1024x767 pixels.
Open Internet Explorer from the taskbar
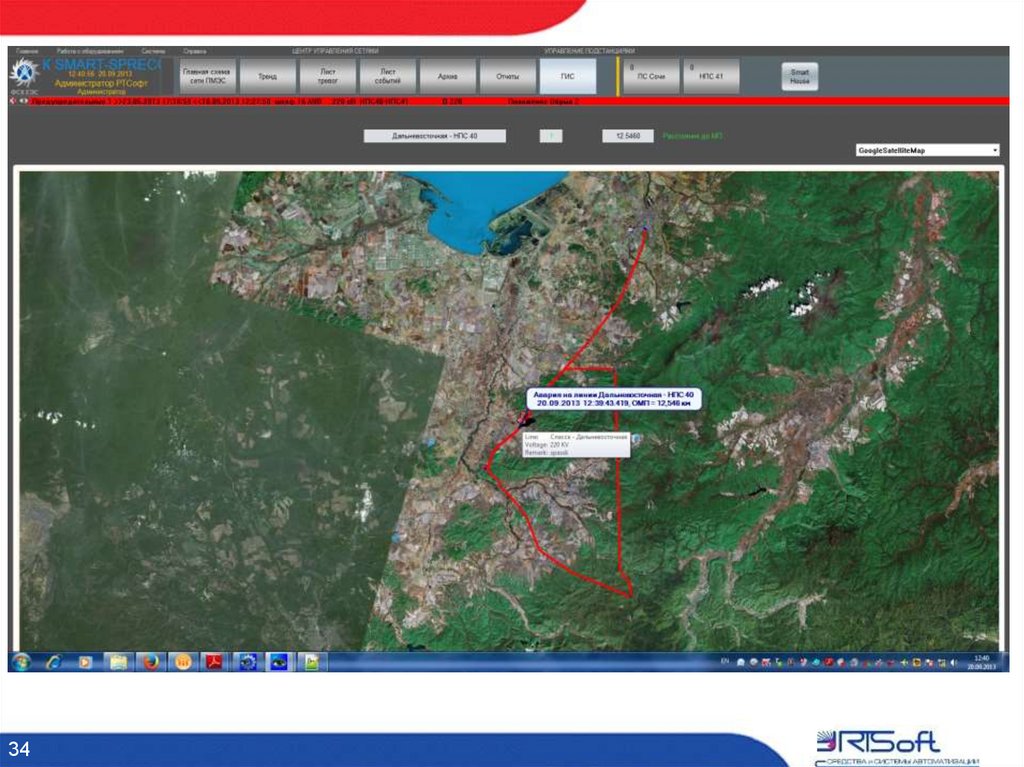click(53, 661)
